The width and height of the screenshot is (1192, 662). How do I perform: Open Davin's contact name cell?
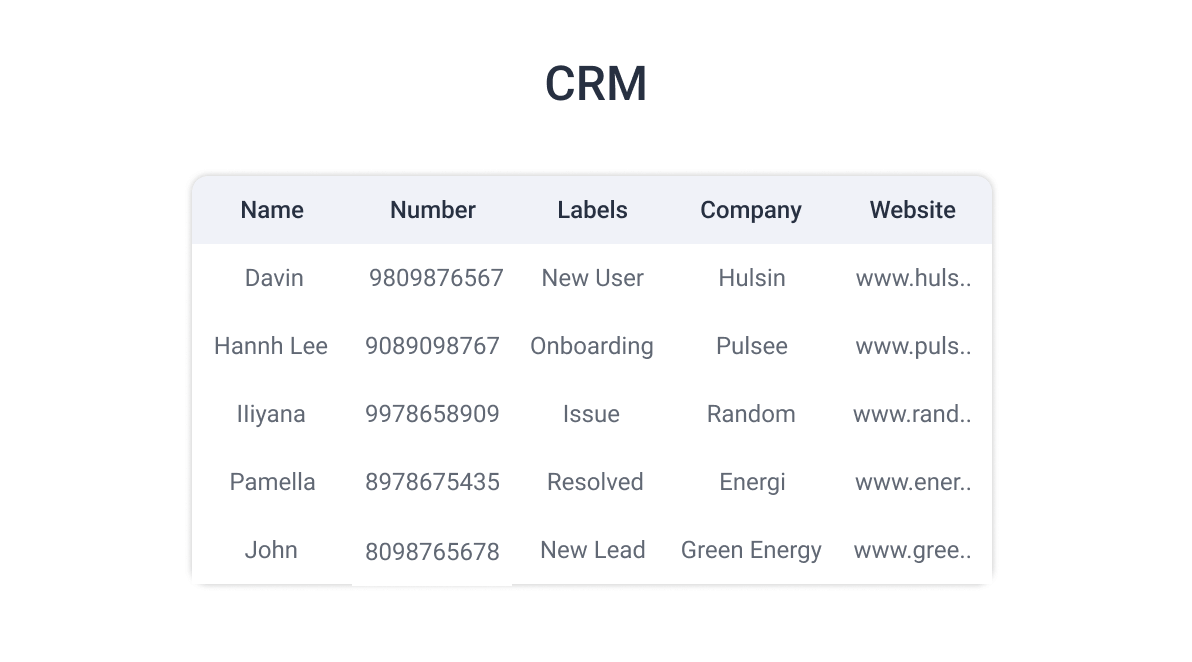point(274,278)
